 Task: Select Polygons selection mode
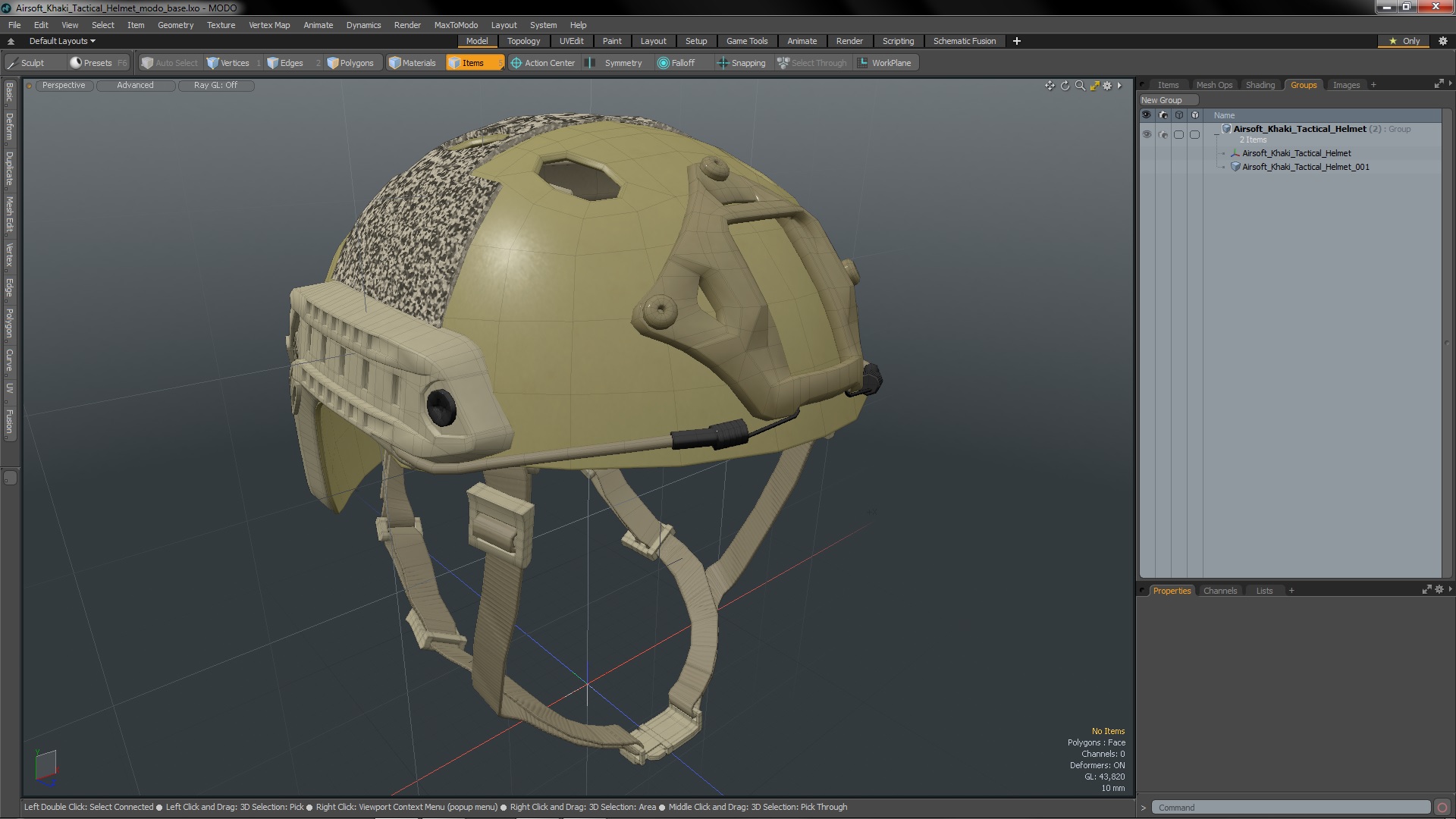(350, 63)
